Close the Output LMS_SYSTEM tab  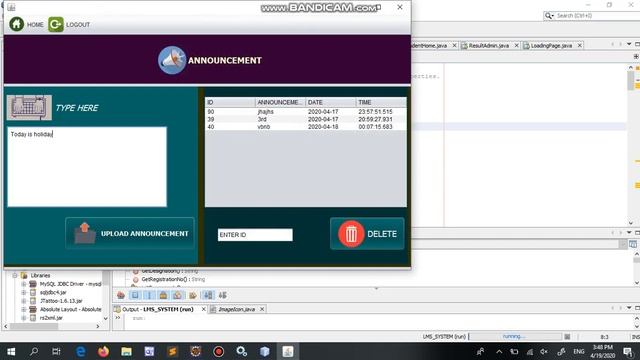203,309
